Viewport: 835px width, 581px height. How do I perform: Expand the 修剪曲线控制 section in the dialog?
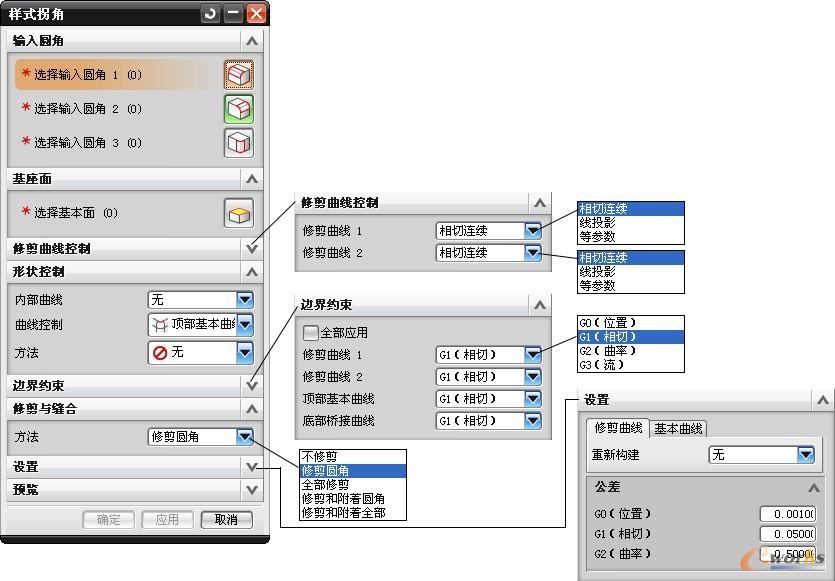tap(252, 248)
